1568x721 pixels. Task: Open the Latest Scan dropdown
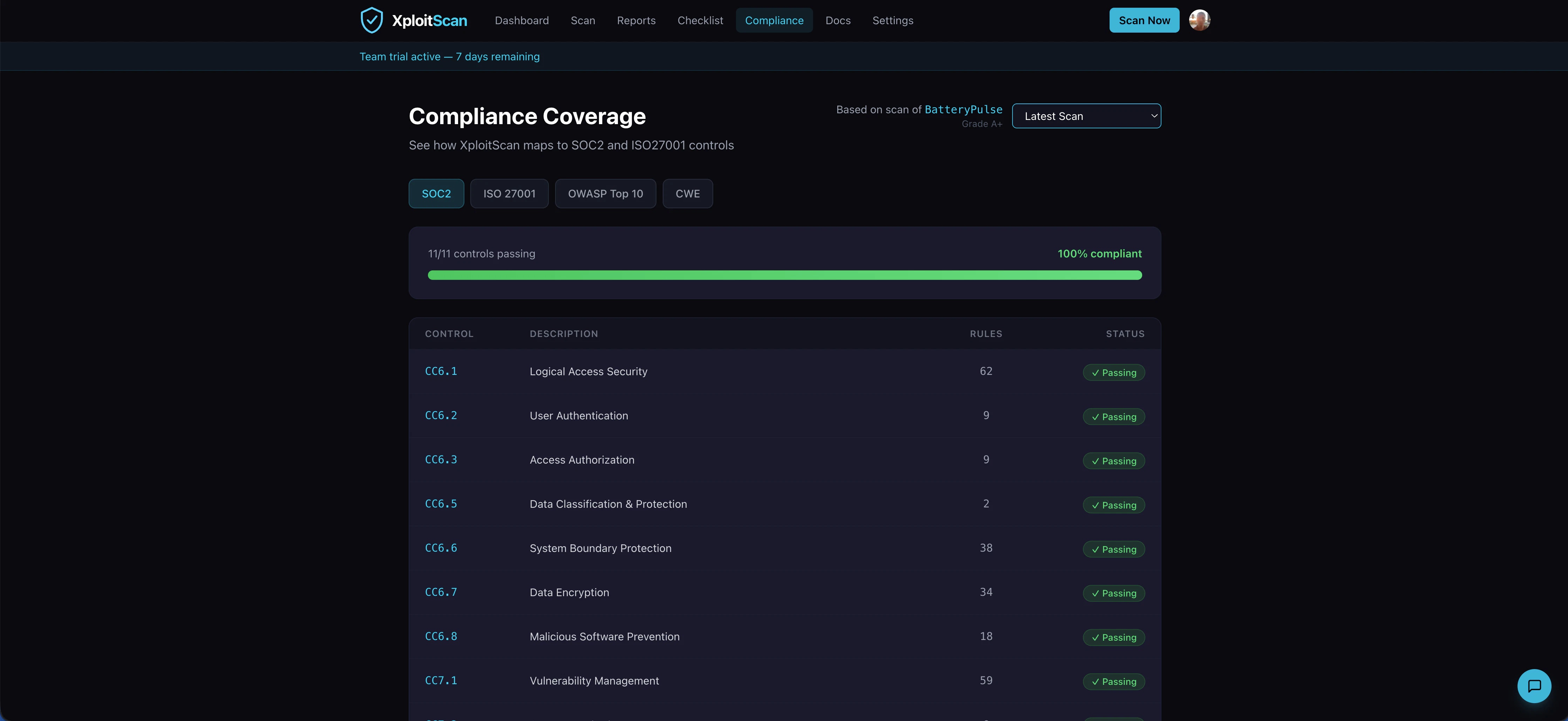click(1086, 116)
